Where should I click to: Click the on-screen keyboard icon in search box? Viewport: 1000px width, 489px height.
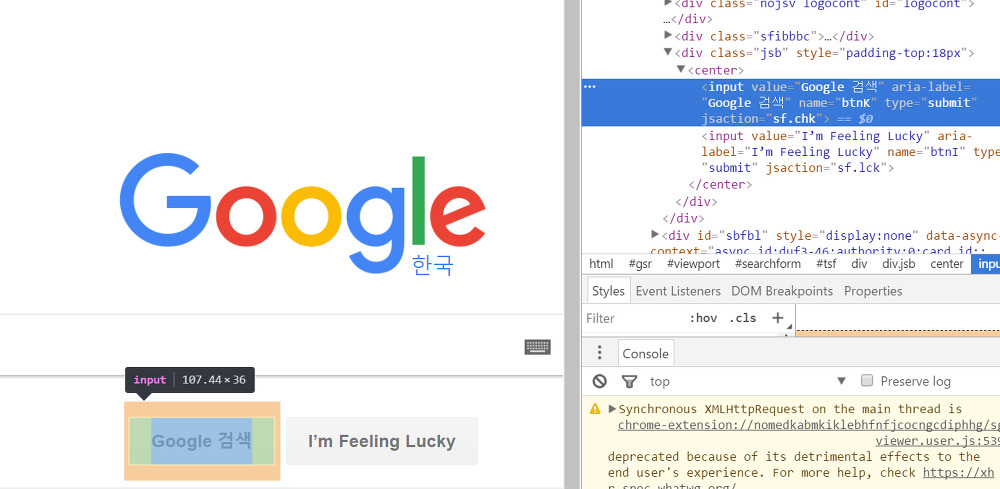click(538, 347)
